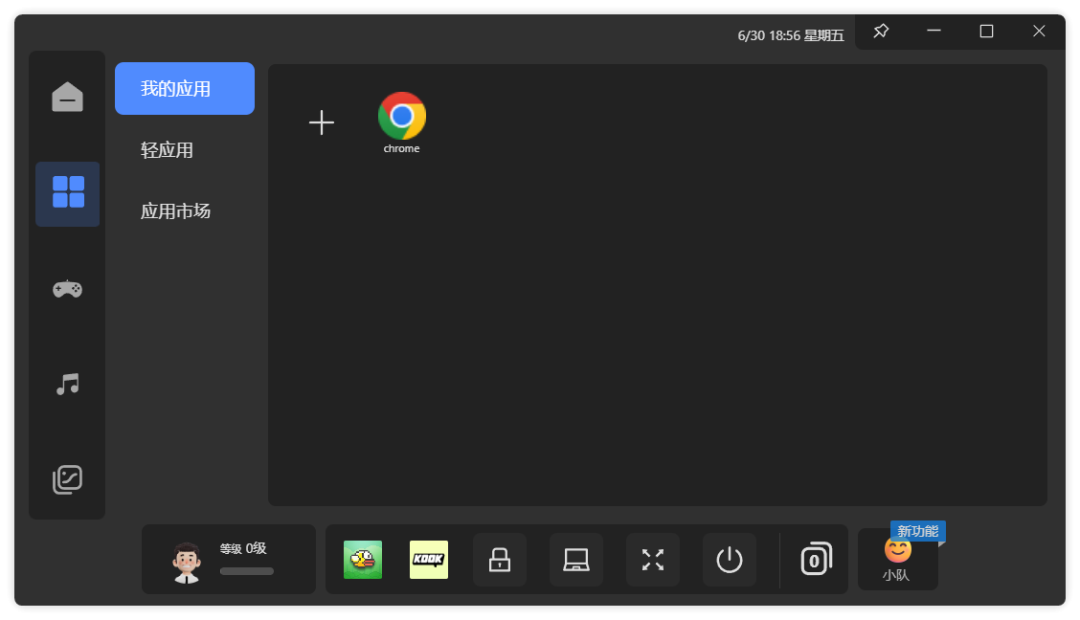Image resolution: width=1080 pixels, height=620 pixels.
Task: Click the power button icon
Action: pyautogui.click(x=729, y=559)
